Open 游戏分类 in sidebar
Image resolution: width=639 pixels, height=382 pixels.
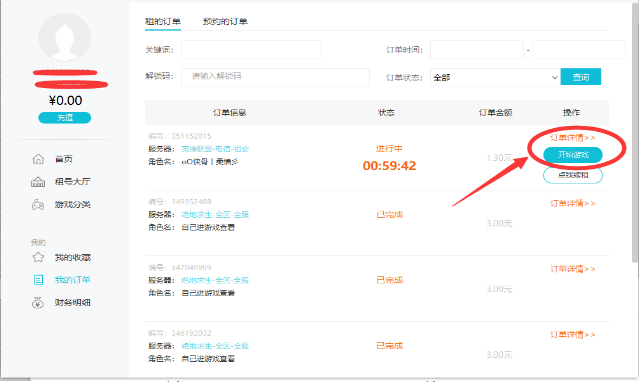pos(73,205)
